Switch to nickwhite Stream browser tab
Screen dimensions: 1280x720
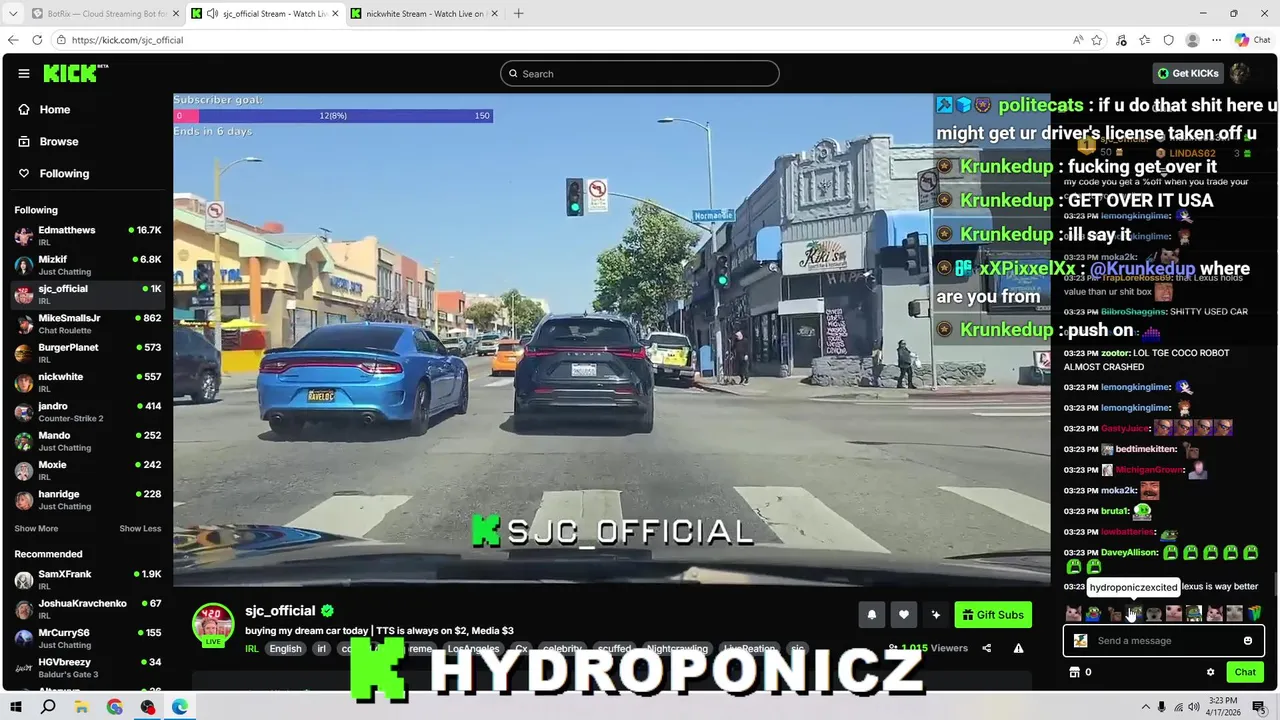coord(425,14)
